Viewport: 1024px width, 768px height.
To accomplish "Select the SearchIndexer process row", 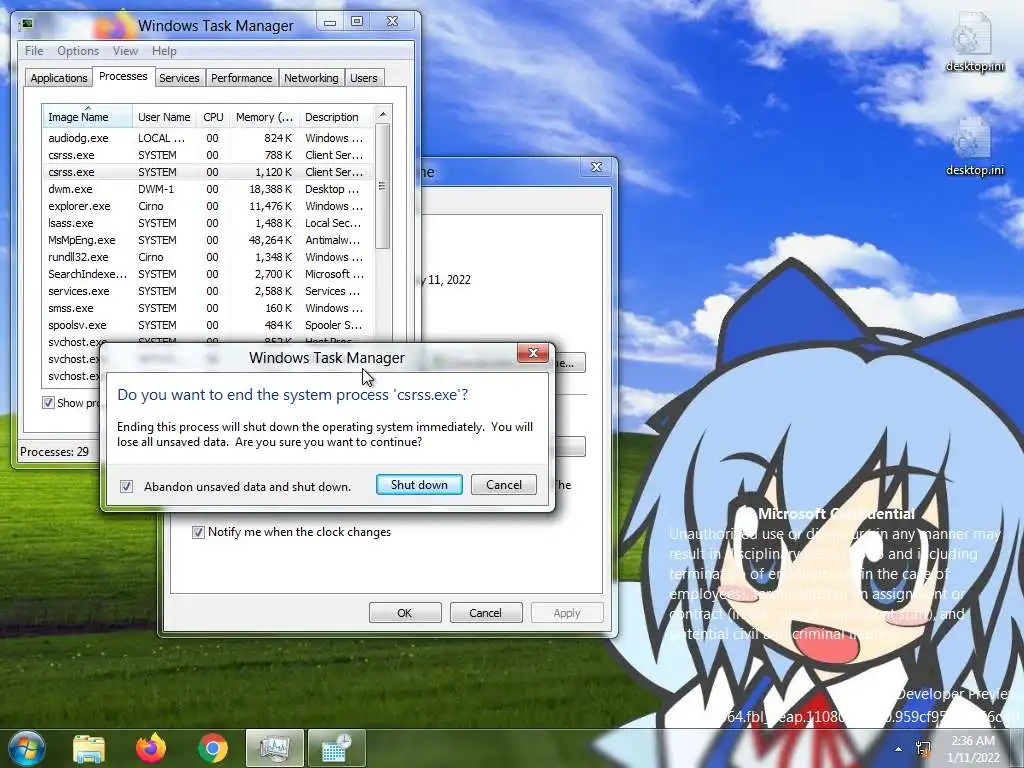I will click(x=208, y=274).
